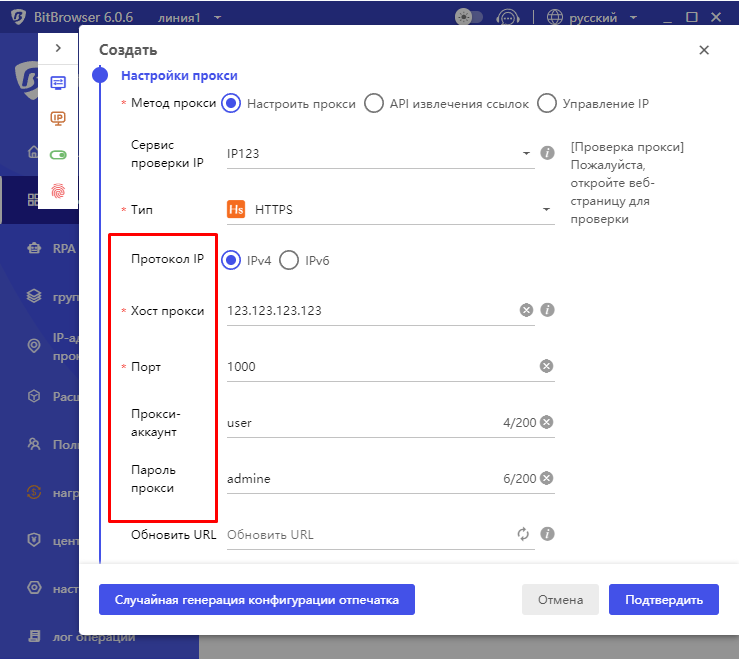Image resolution: width=739 pixels, height=659 pixels.
Task: Click the refresh icon in the Обновить URL field
Action: (x=523, y=534)
